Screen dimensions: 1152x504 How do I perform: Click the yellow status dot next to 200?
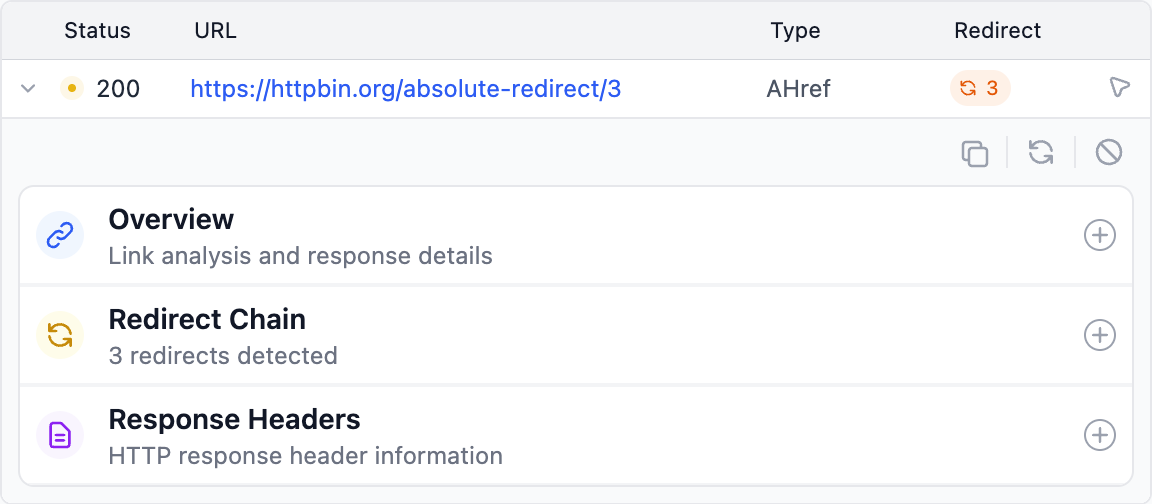(71, 89)
